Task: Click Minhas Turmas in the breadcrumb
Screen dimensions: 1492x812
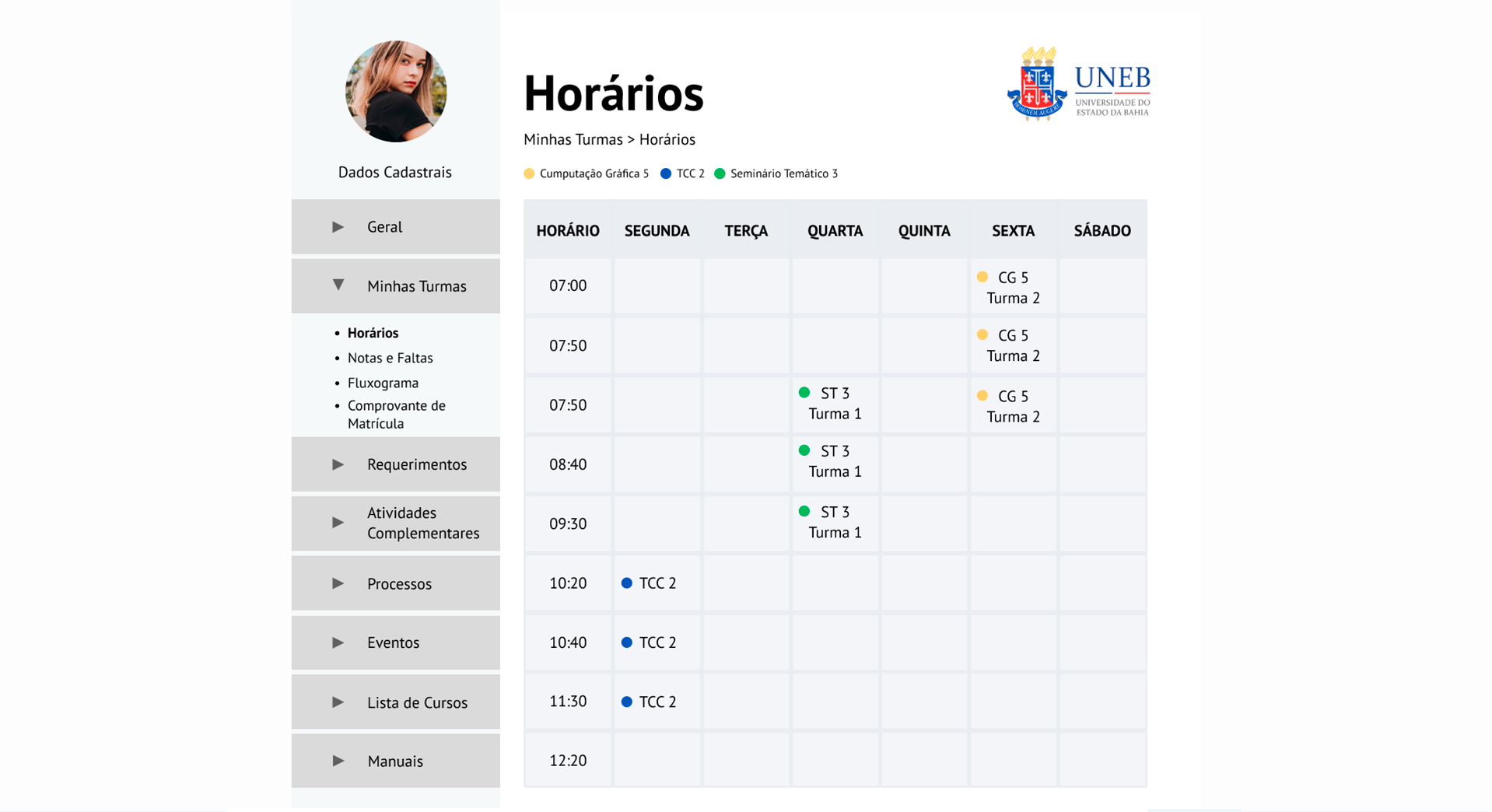Action: (x=573, y=140)
